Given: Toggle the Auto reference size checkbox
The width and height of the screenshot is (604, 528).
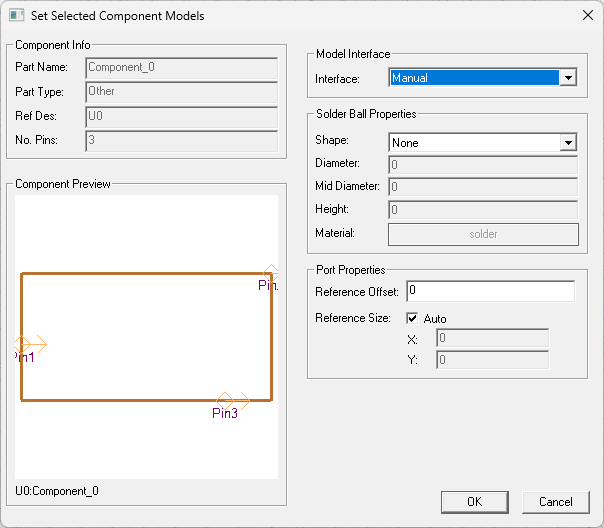Looking at the screenshot, I should point(412,318).
